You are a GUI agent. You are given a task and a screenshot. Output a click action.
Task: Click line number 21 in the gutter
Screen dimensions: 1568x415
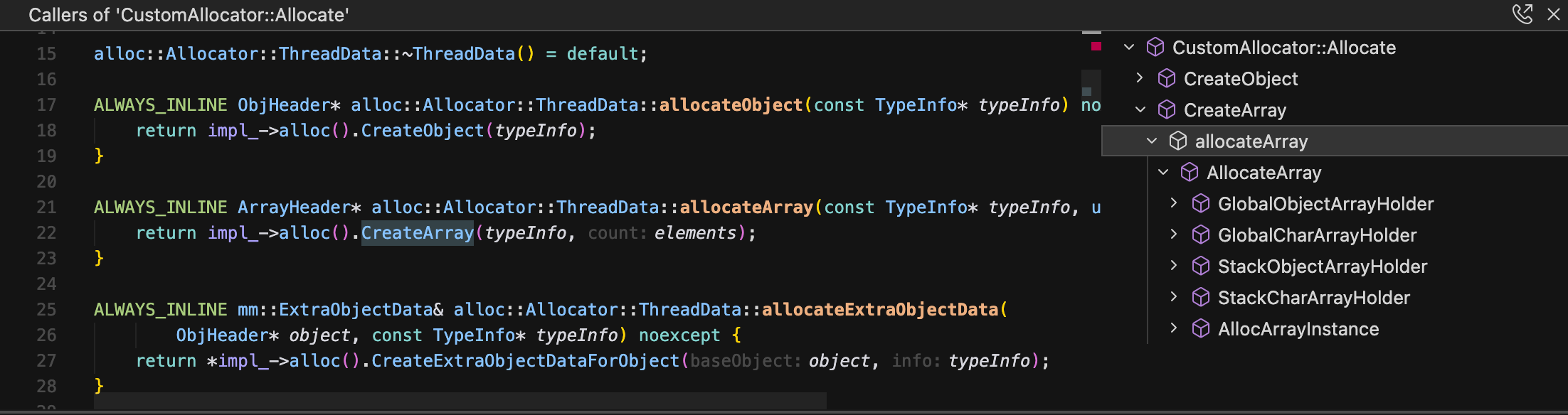click(46, 207)
